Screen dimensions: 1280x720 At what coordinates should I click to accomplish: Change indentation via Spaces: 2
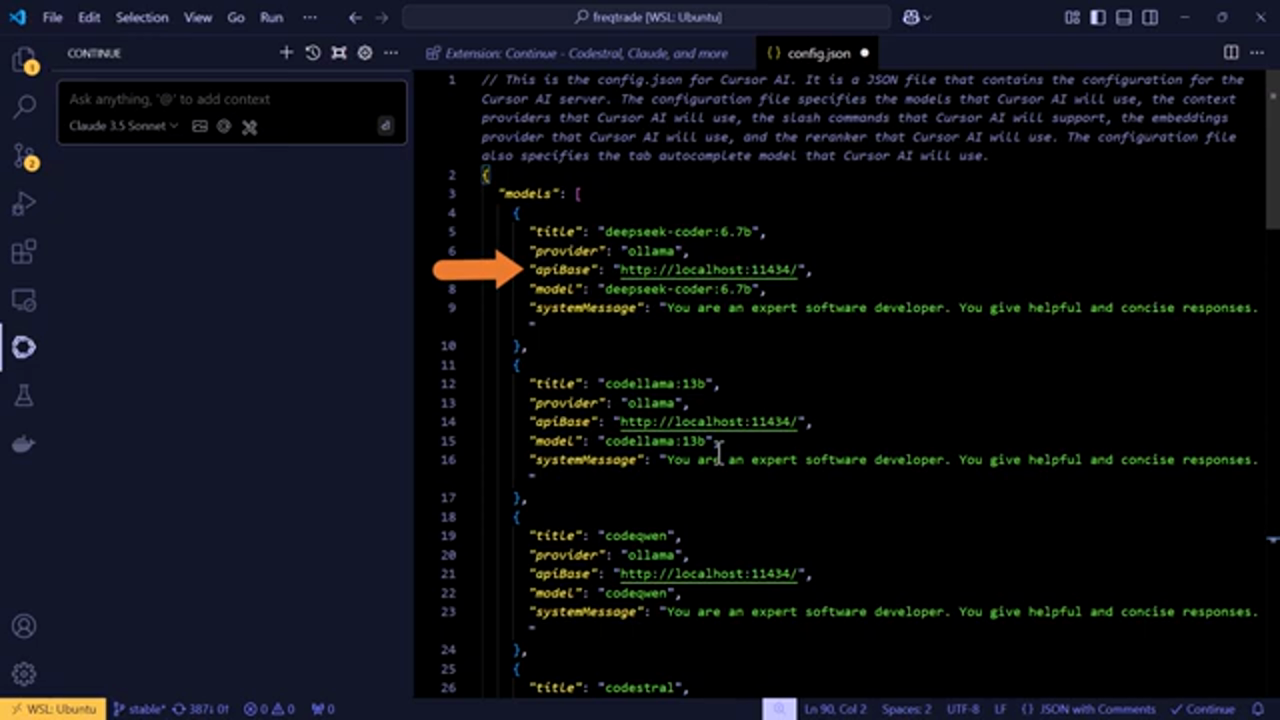click(906, 709)
